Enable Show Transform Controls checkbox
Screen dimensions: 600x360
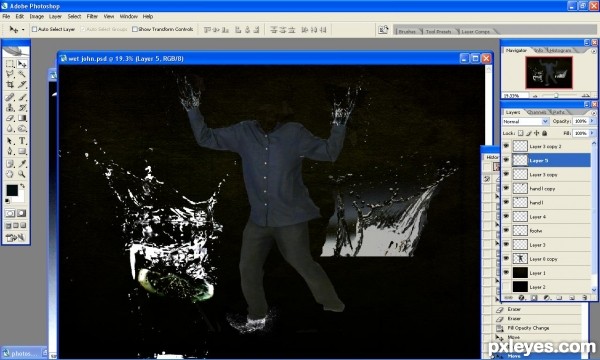(135, 29)
